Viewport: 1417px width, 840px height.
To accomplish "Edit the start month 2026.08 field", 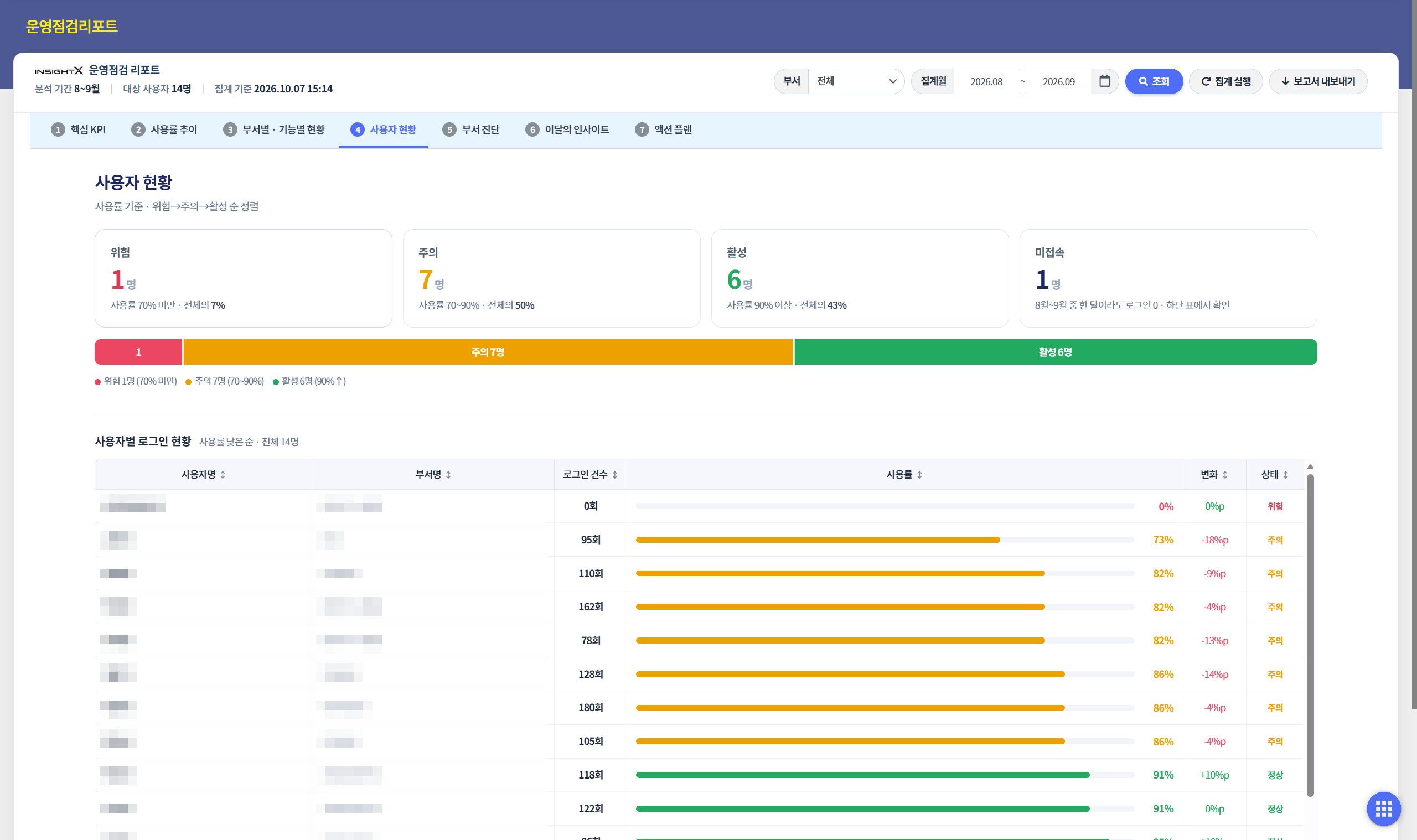I will (986, 81).
